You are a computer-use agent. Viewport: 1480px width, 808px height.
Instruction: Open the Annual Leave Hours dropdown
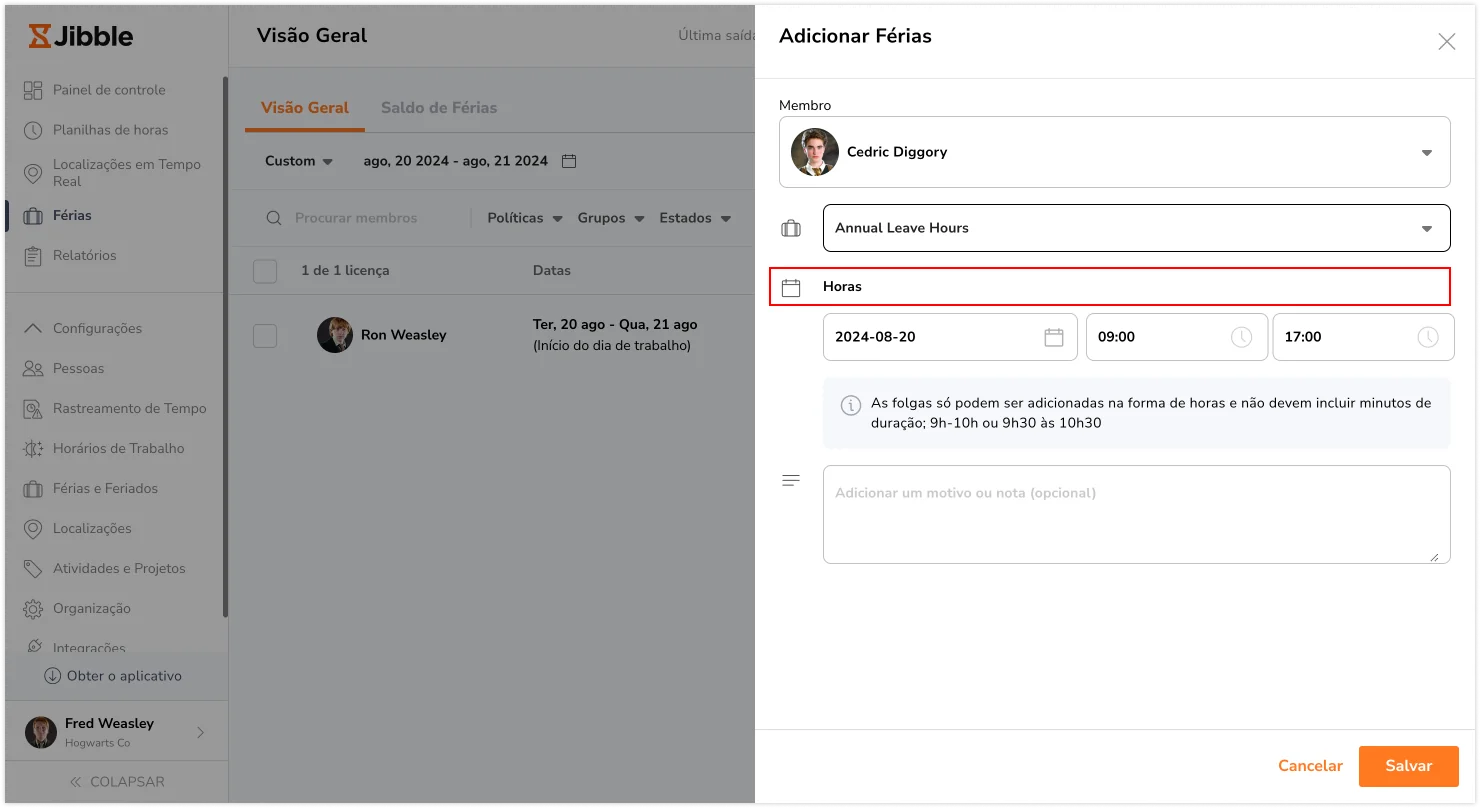point(1136,228)
